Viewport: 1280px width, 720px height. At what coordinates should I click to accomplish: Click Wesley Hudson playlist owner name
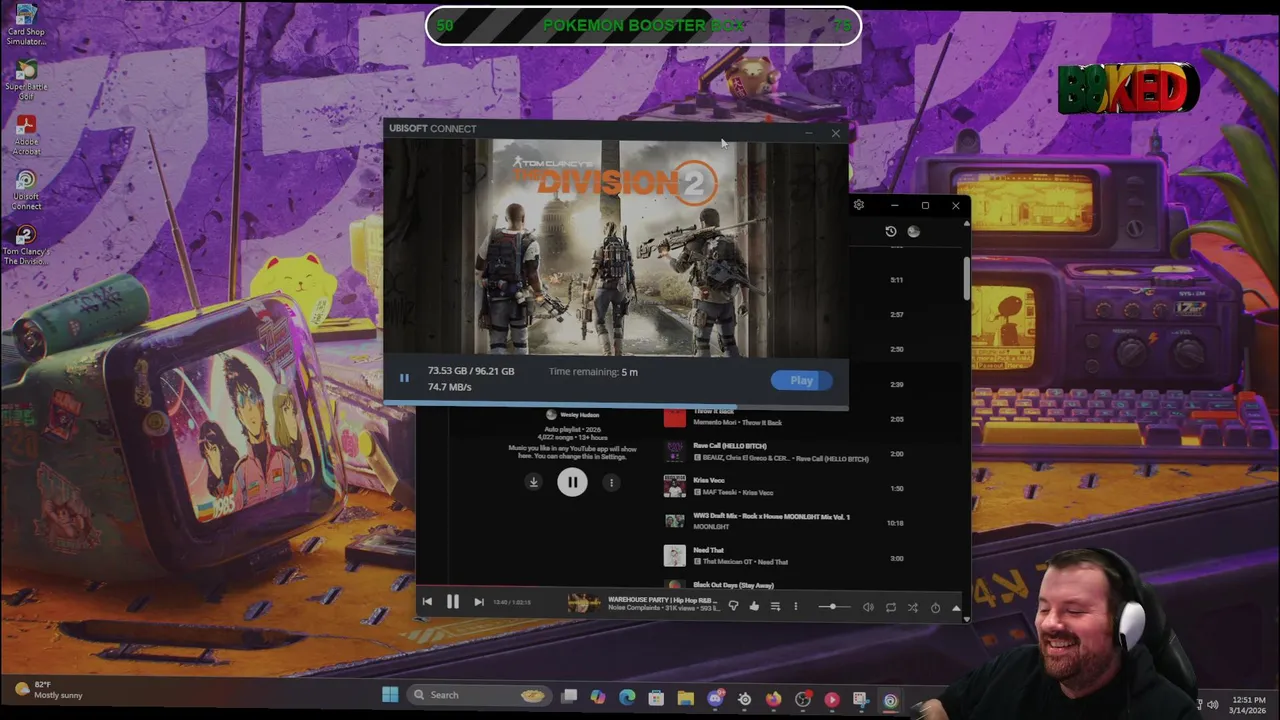(x=579, y=414)
